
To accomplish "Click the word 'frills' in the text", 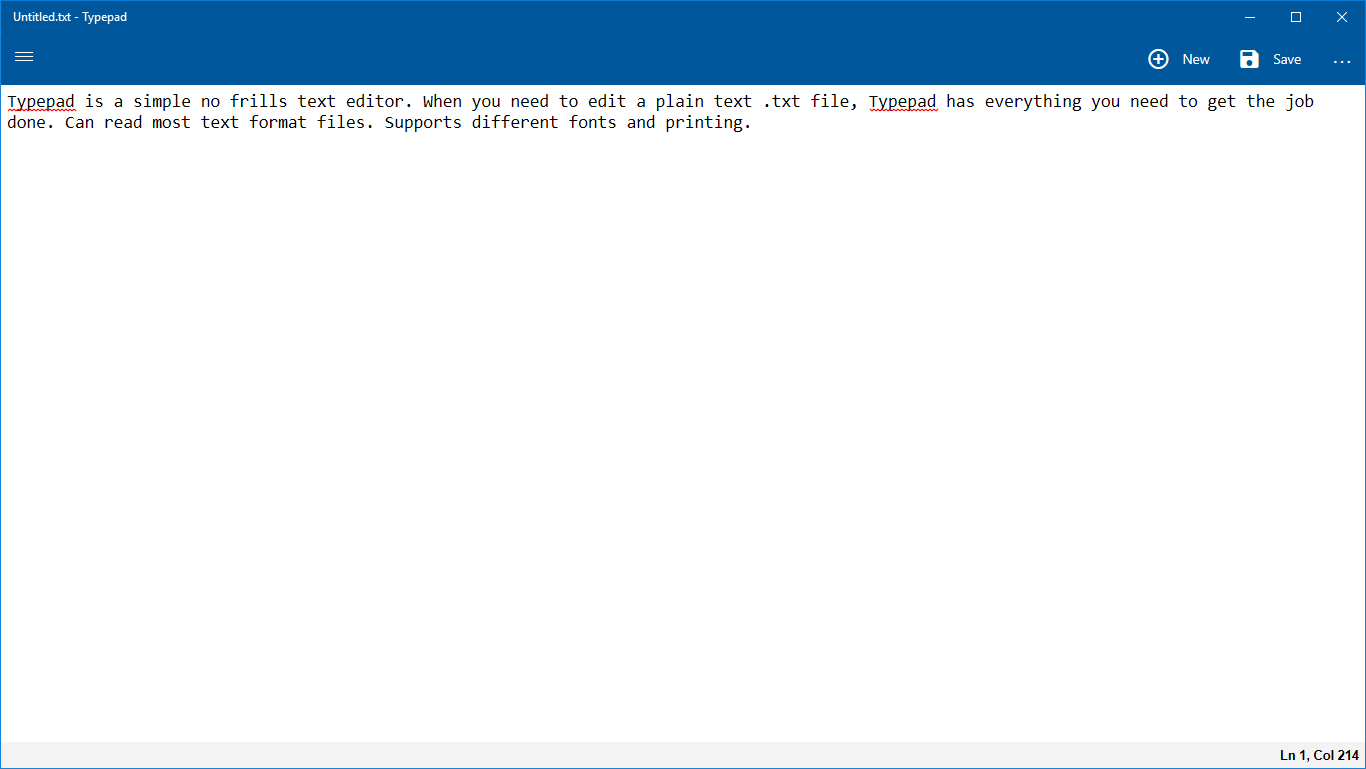I will click(258, 102).
